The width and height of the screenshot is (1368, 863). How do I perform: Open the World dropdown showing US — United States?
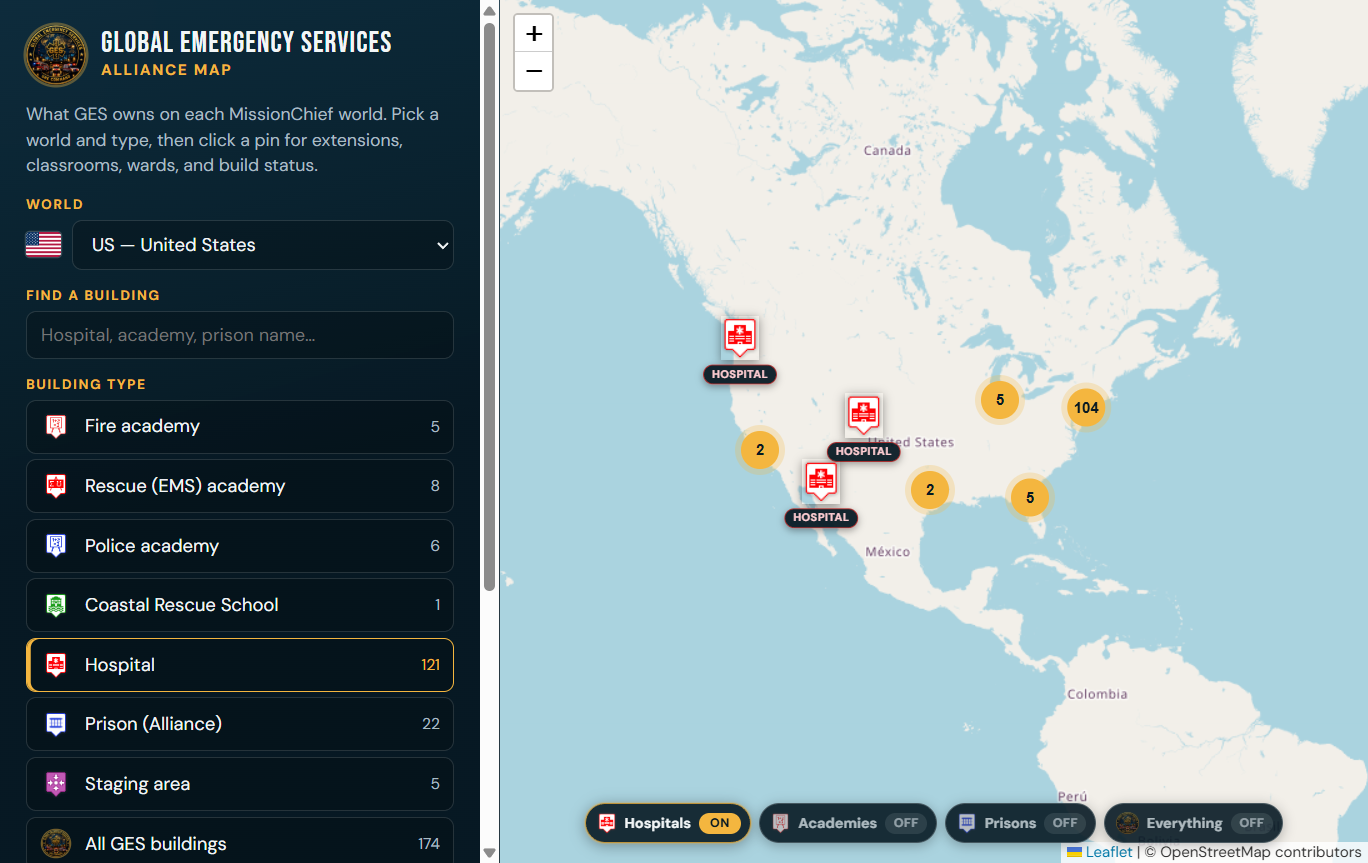pyautogui.click(x=263, y=245)
